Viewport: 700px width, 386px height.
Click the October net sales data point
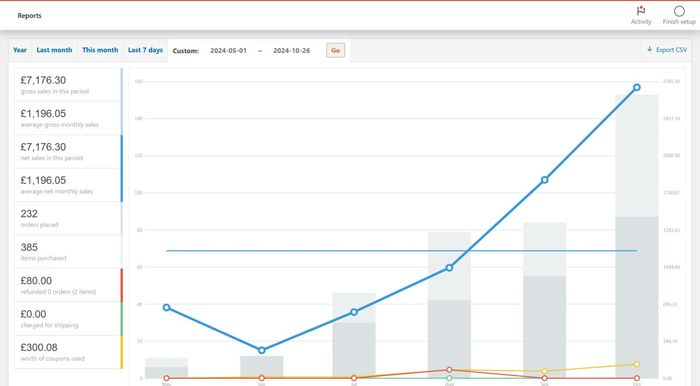[637, 87]
